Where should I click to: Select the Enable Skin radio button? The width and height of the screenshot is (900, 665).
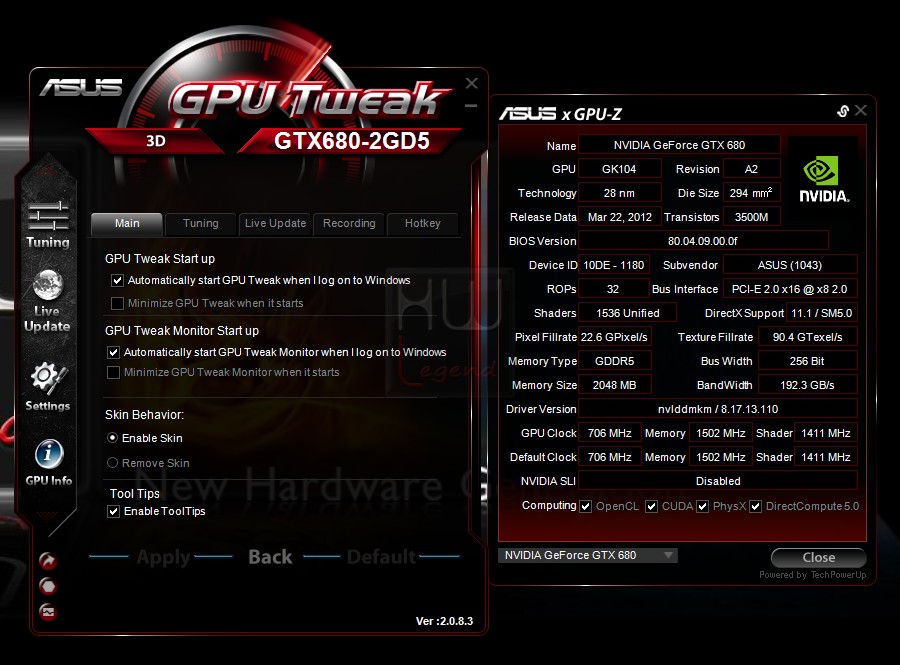coord(112,438)
